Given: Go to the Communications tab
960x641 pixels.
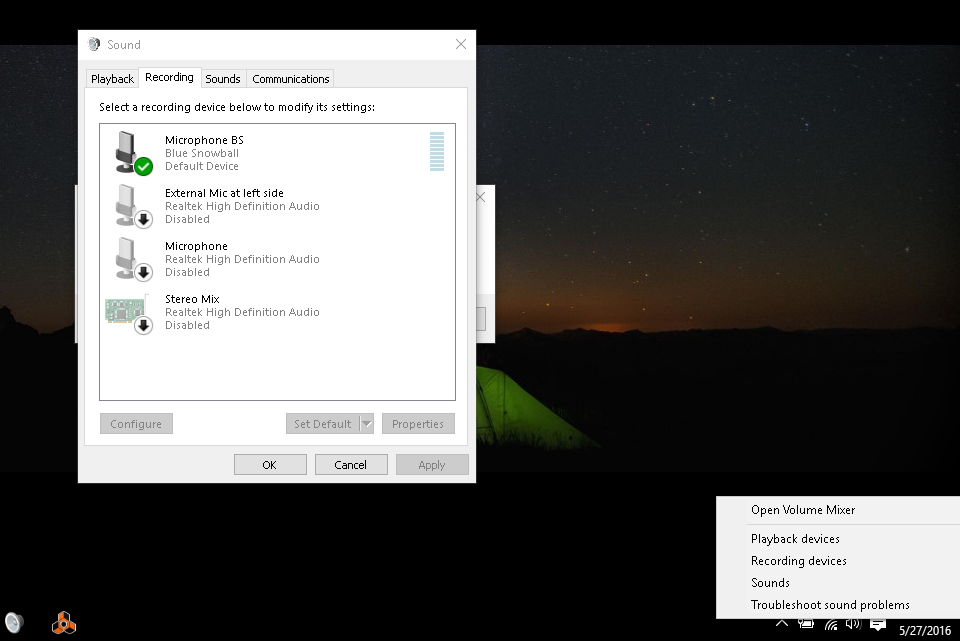Looking at the screenshot, I should tap(291, 79).
